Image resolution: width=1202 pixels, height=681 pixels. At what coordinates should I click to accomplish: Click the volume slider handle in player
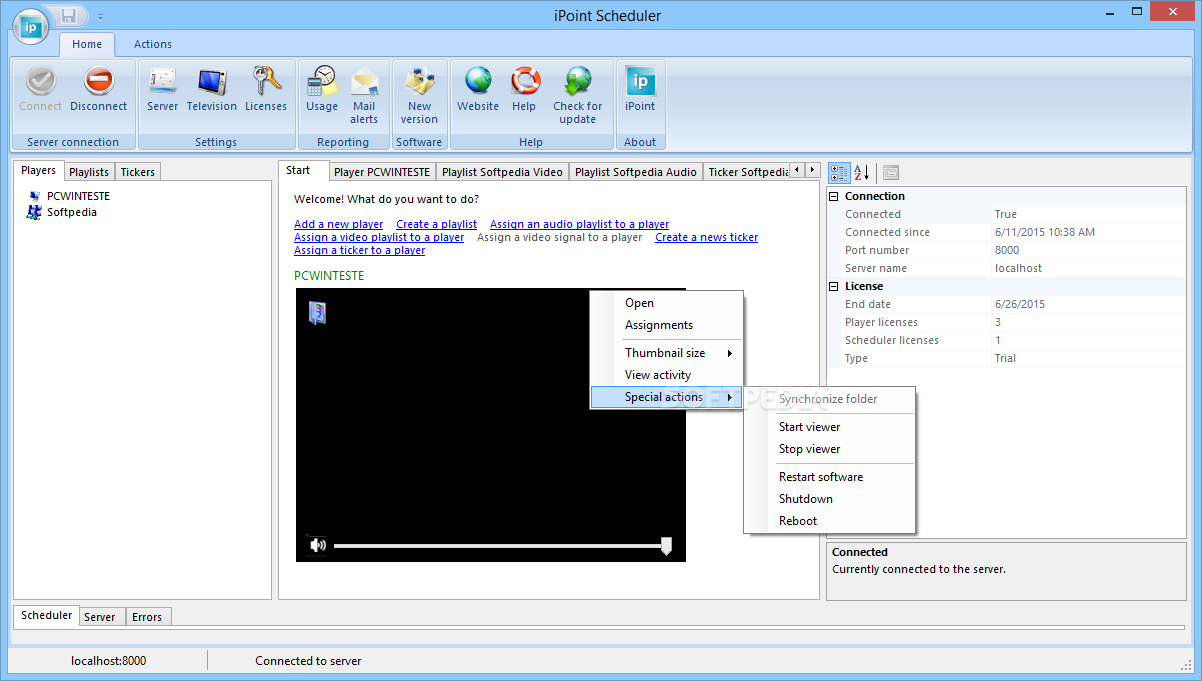pos(666,545)
